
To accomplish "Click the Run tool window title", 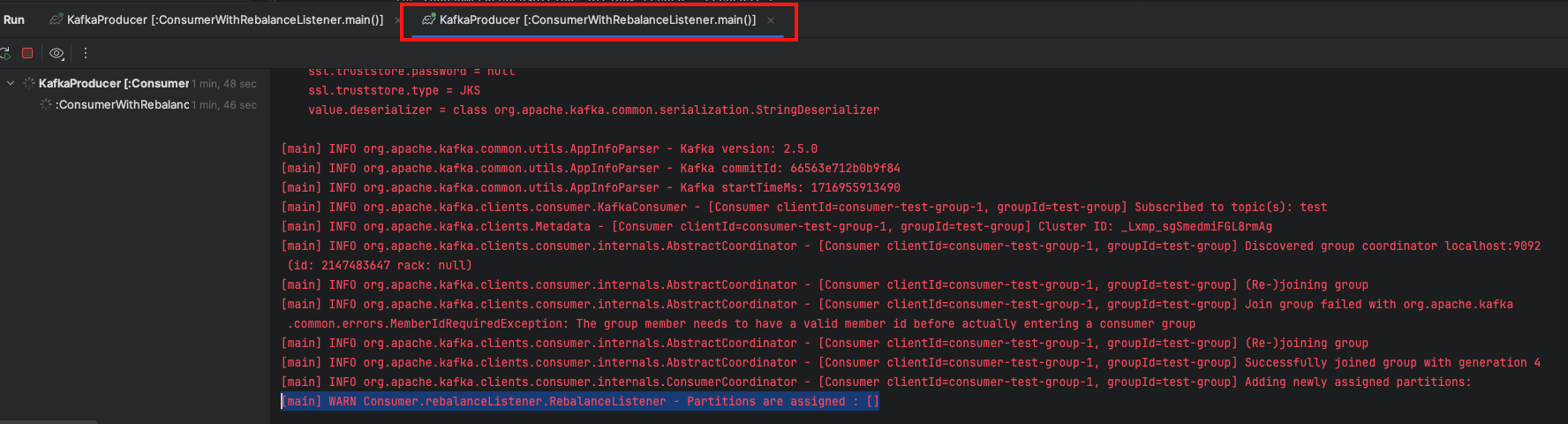I will [x=14, y=19].
